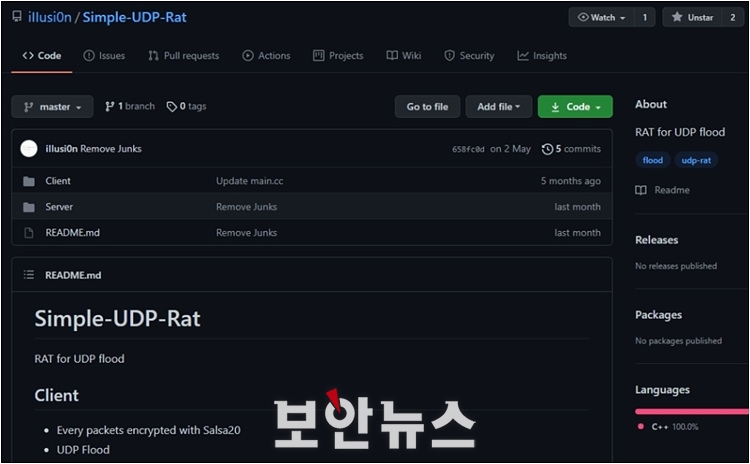The height and width of the screenshot is (464, 750).
Task: Open the Readme link in About
Action: (662, 190)
